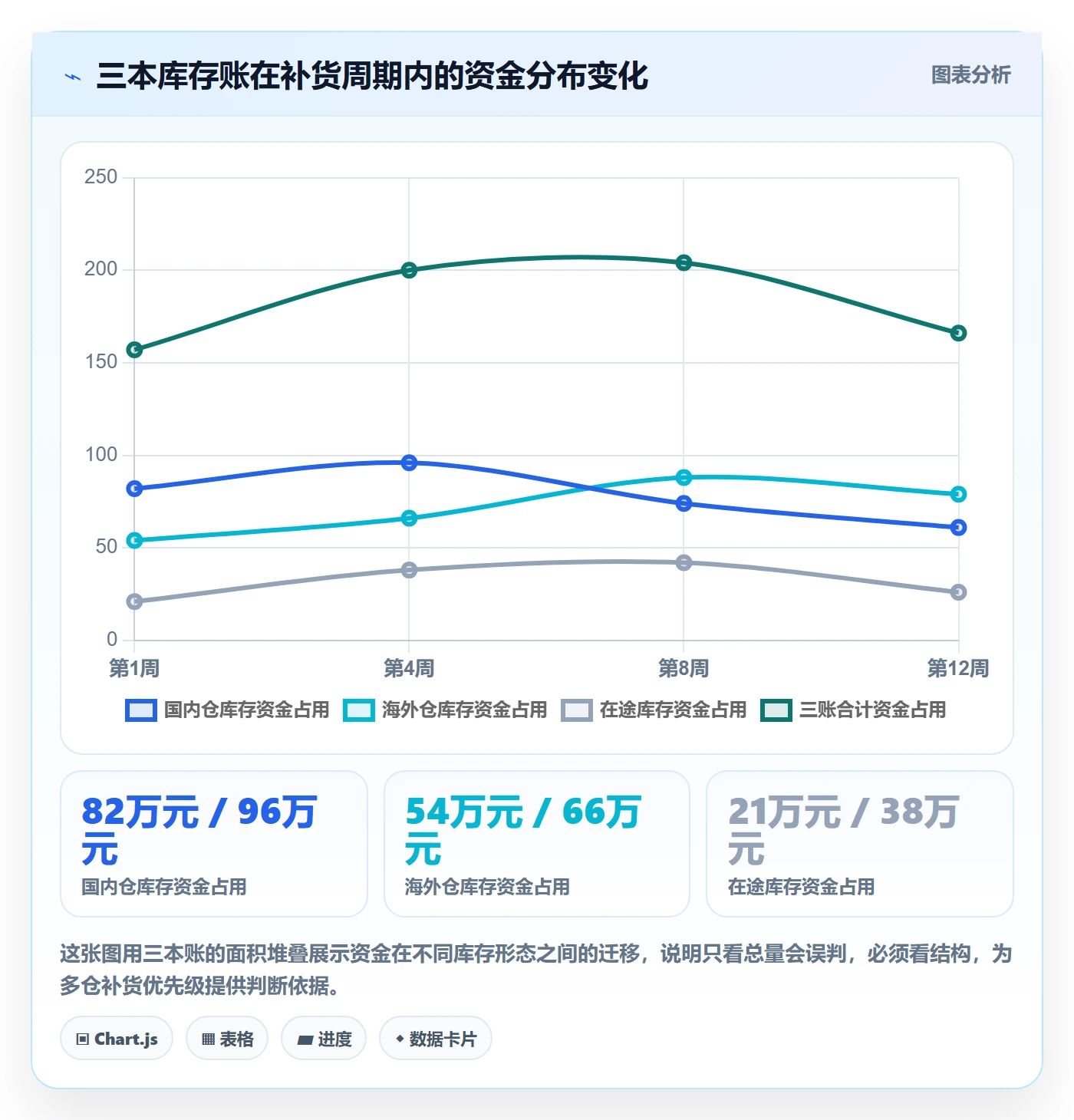This screenshot has width=1074, height=1120.
Task: Select the 进度 tag chip
Action: [x=324, y=1039]
